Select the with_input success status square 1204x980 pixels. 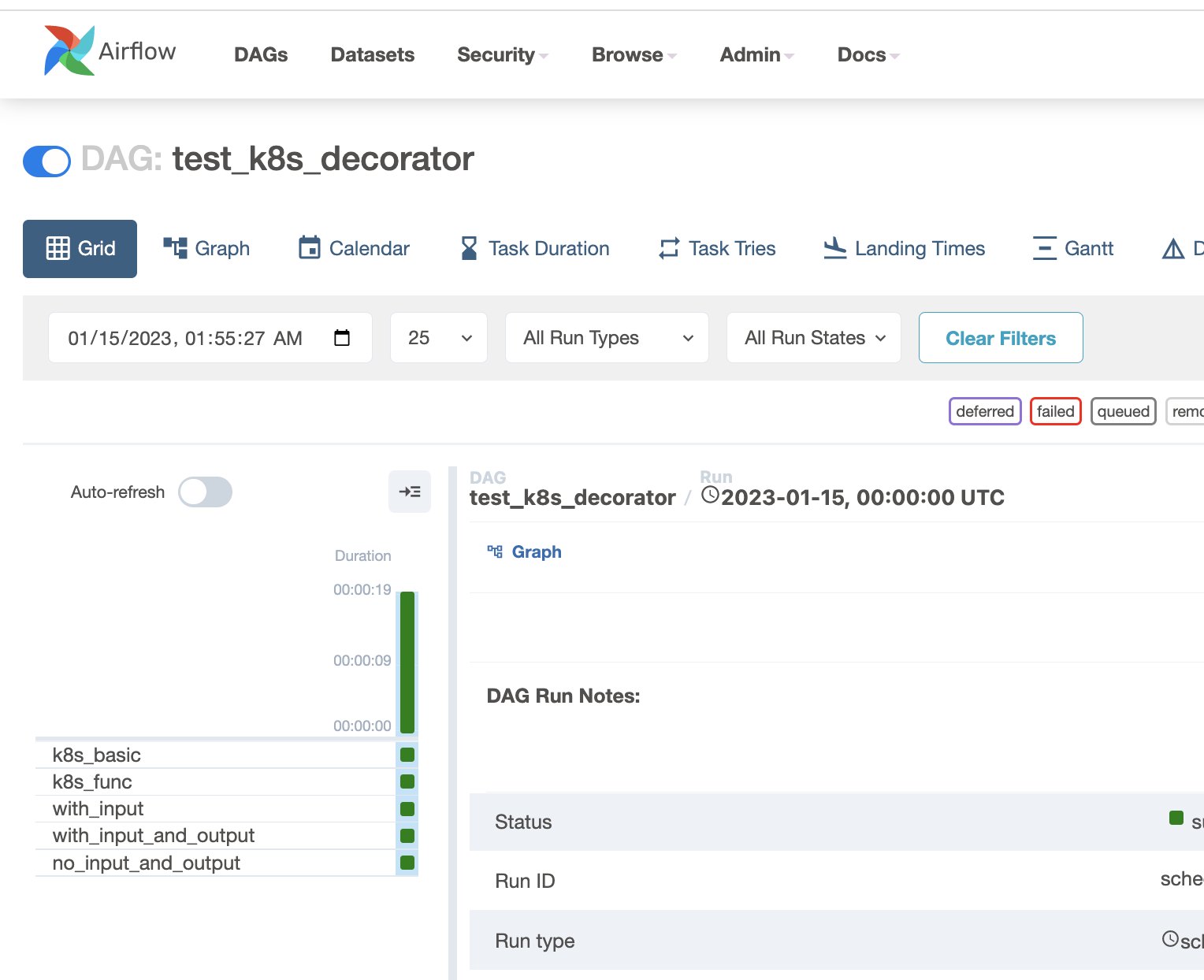(407, 809)
